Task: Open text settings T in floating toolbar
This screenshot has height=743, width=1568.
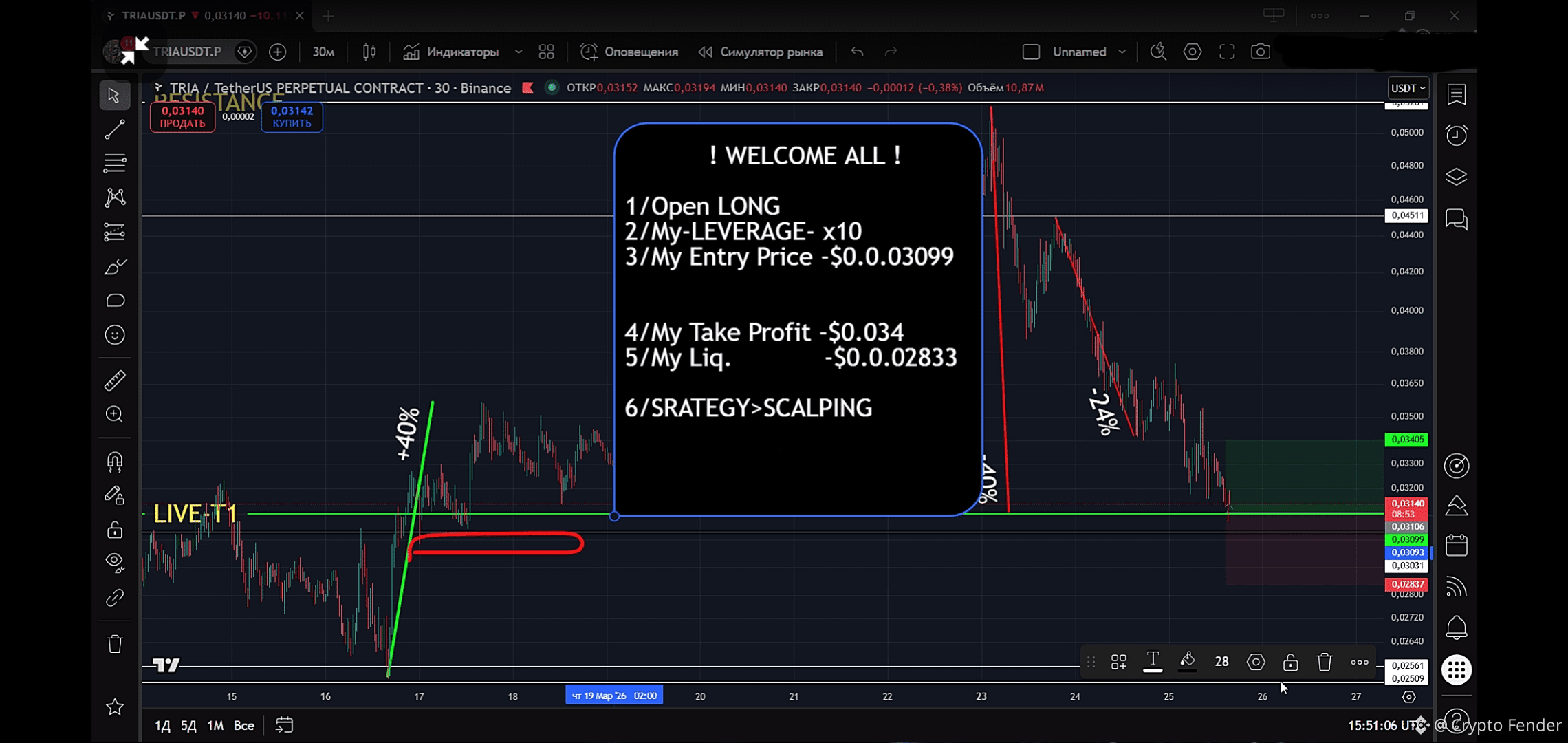Action: coord(1153,662)
